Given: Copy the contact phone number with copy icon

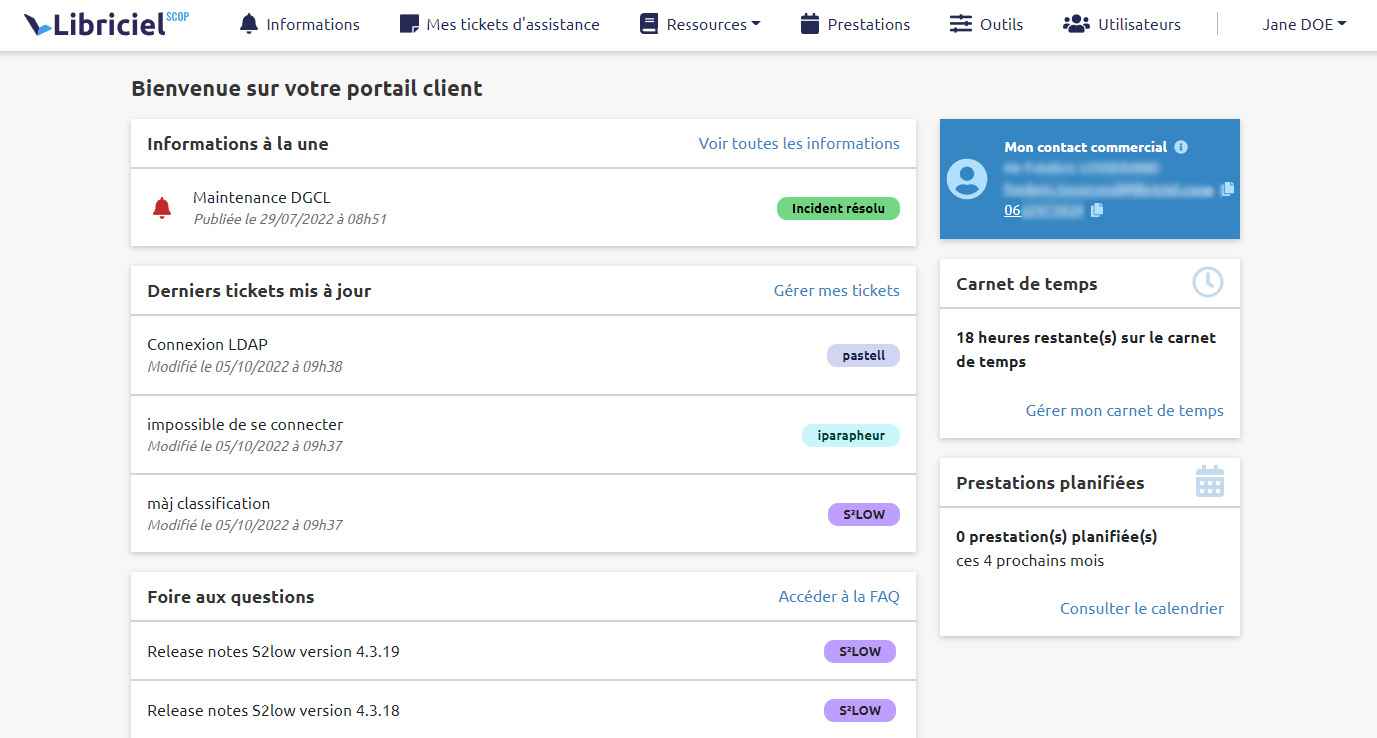Looking at the screenshot, I should click(x=1097, y=210).
